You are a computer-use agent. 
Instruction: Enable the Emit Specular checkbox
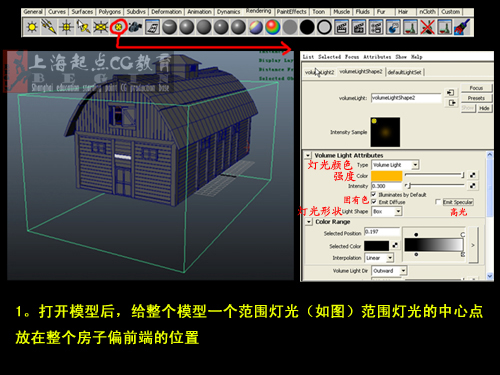(x=438, y=202)
